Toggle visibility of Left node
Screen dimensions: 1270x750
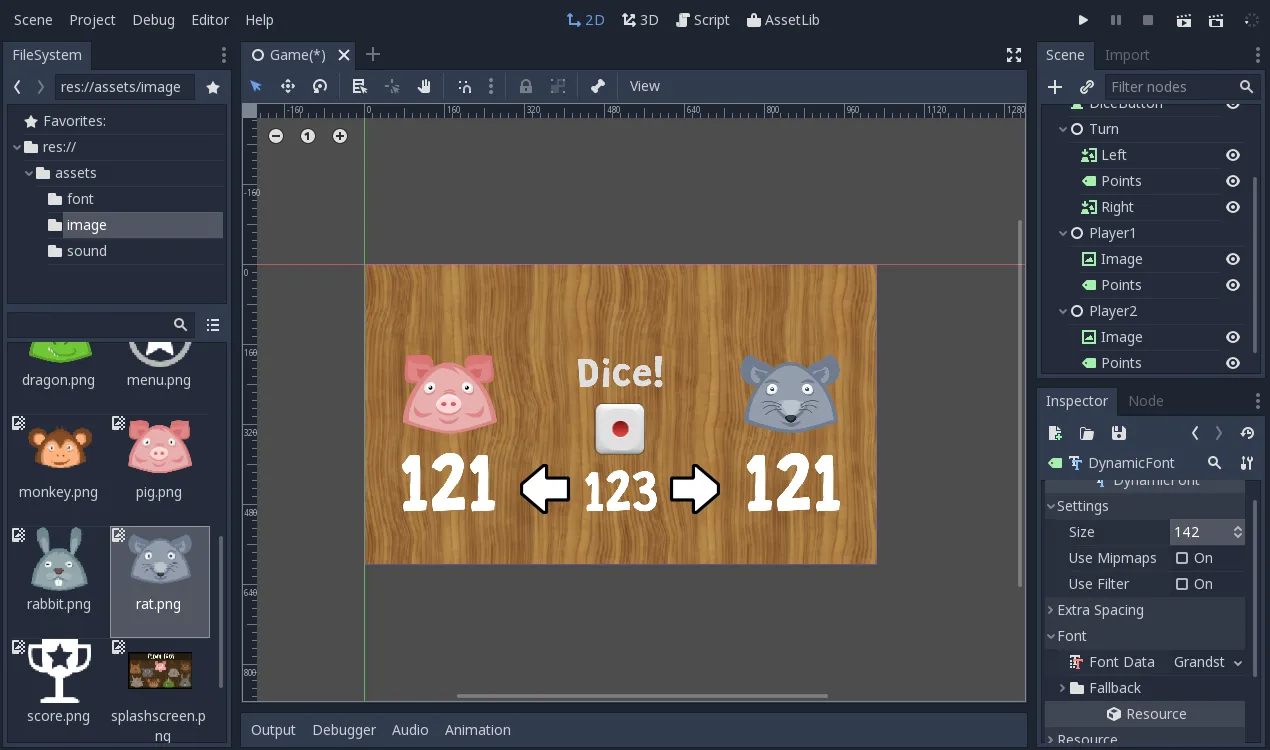[x=1233, y=155]
